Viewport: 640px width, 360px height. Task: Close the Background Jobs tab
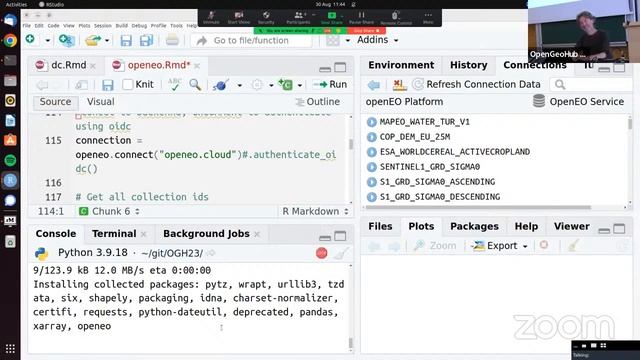click(257, 234)
